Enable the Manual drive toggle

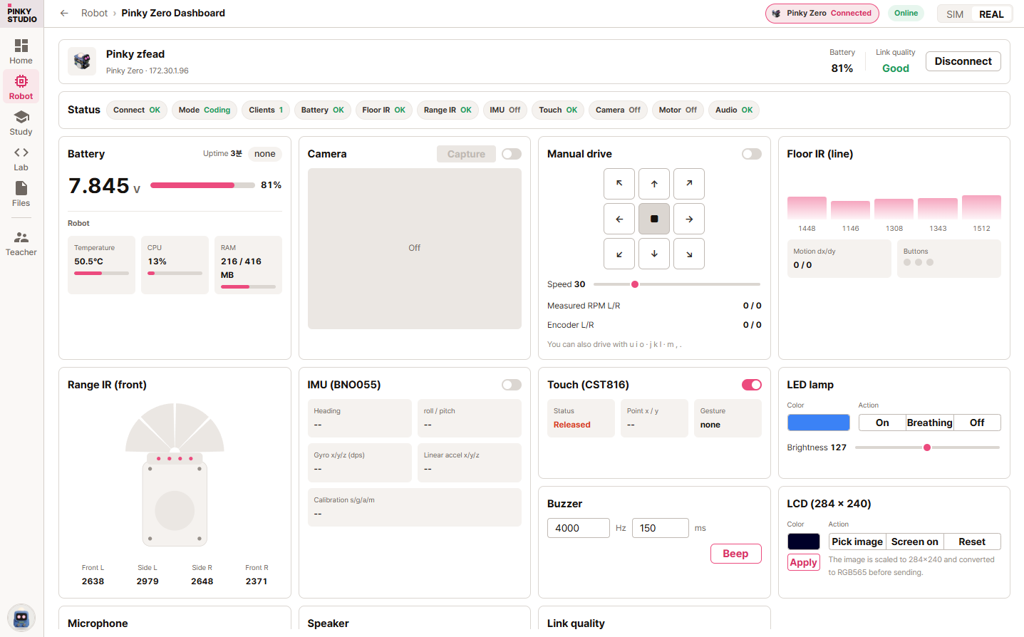click(x=751, y=154)
